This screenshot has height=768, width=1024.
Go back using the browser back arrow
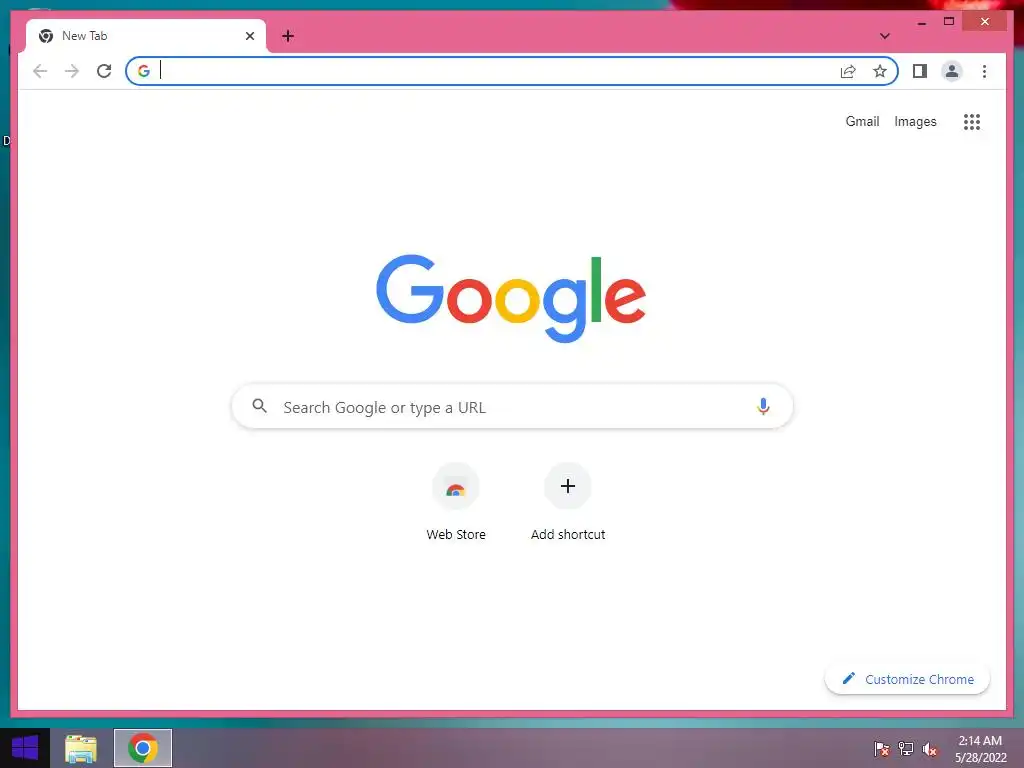point(40,71)
